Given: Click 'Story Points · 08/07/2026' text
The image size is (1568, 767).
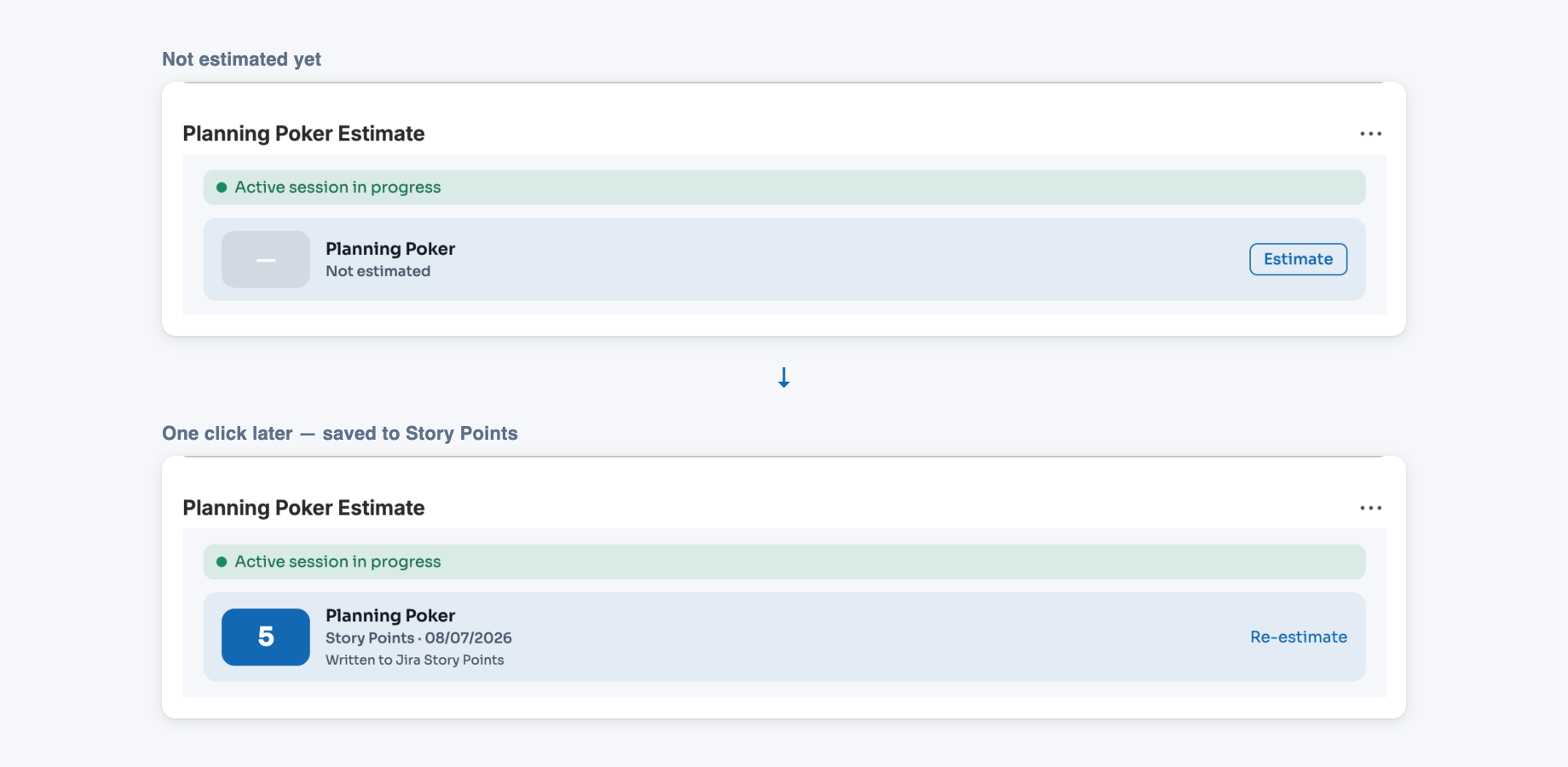Looking at the screenshot, I should pos(418,637).
